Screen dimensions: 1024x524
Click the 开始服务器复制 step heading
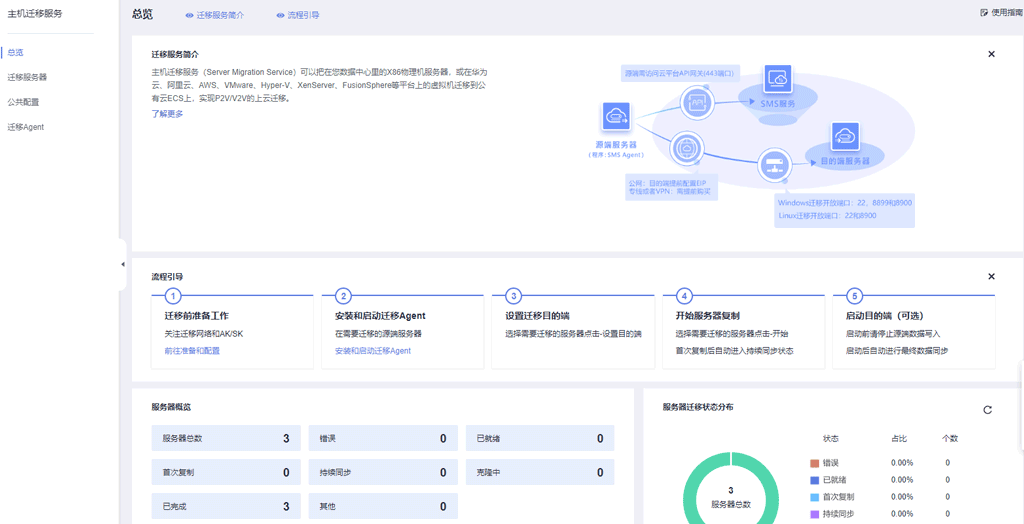[708, 316]
